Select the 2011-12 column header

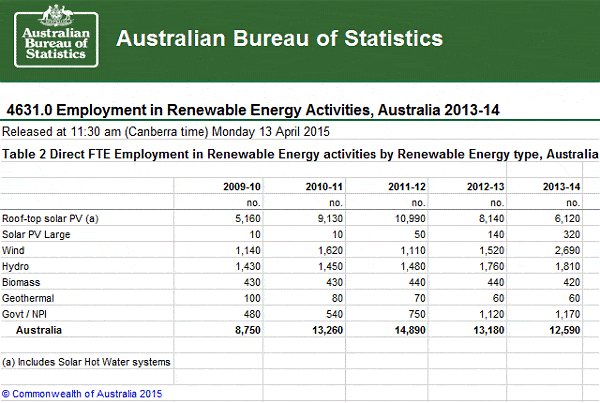click(407, 187)
